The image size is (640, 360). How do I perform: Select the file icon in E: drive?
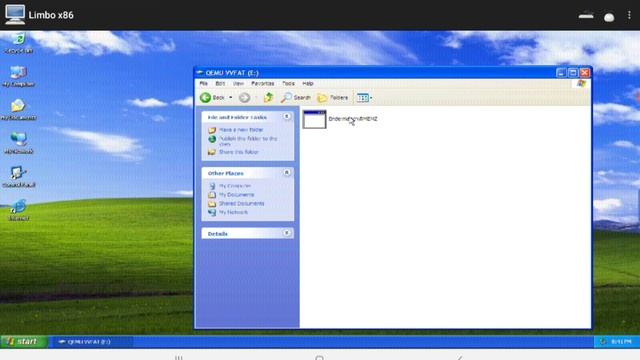(314, 119)
